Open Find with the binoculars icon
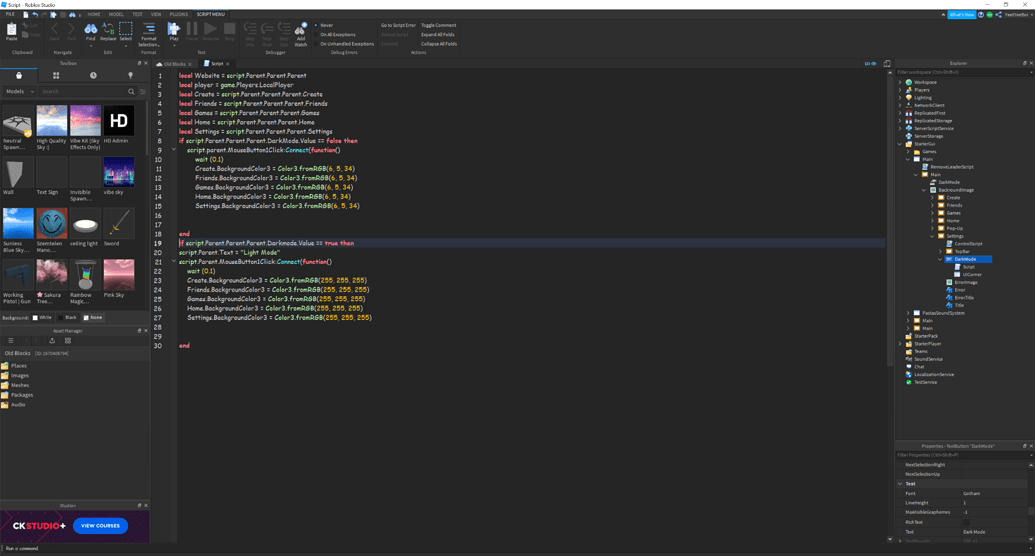Image resolution: width=1035 pixels, height=556 pixels. tap(90, 29)
